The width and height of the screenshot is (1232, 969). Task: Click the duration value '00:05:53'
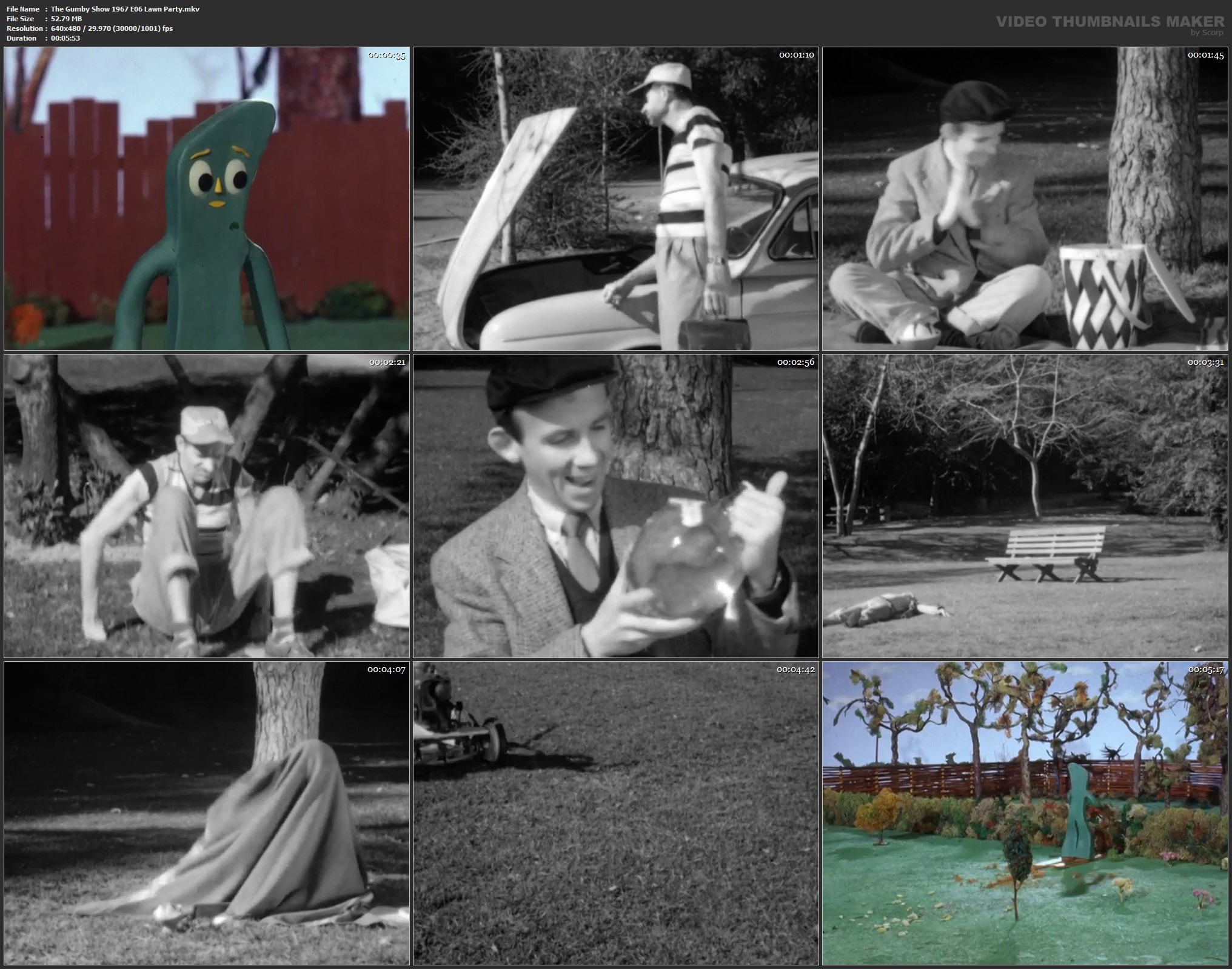(65, 38)
